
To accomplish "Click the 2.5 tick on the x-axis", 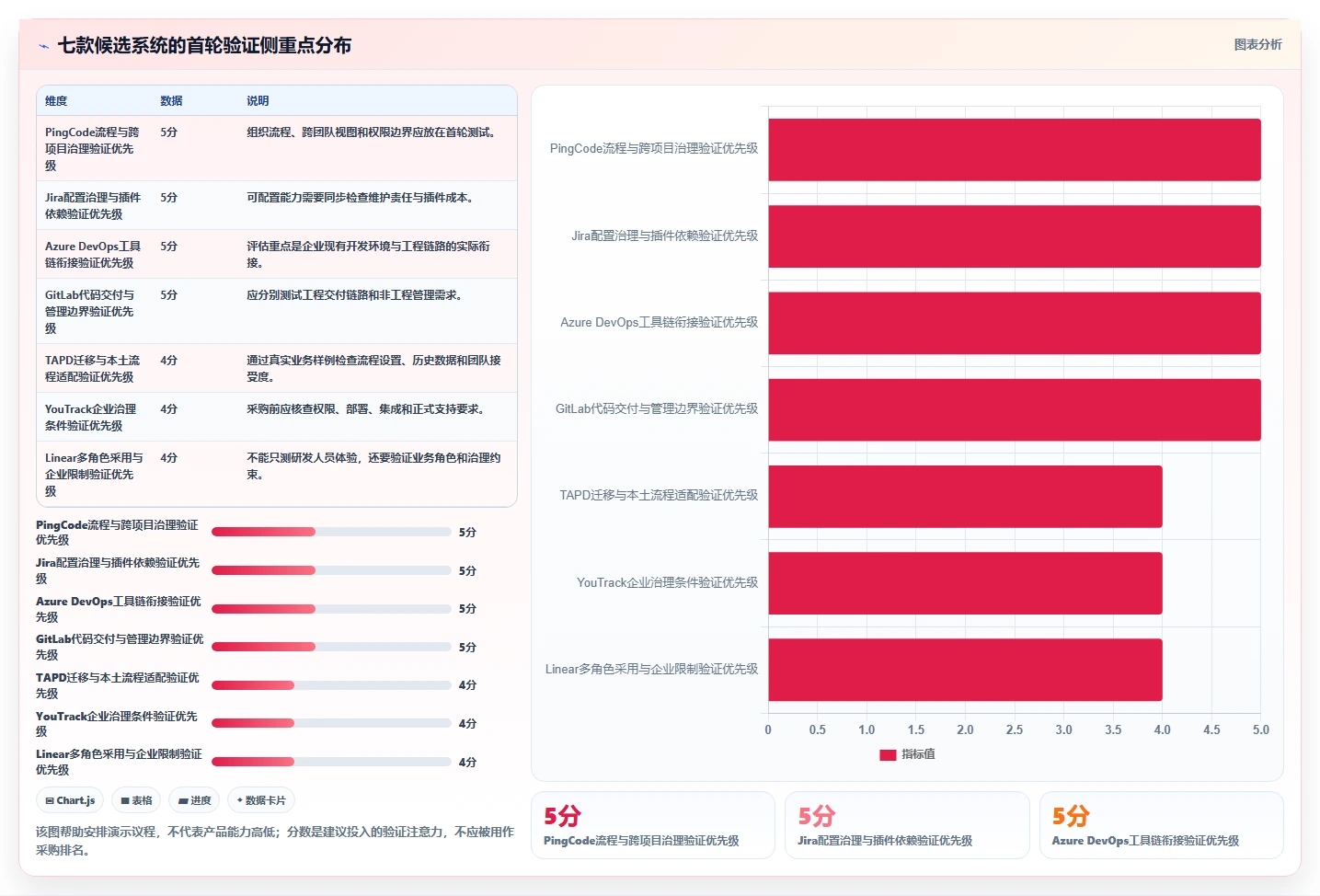I will tap(1015, 729).
